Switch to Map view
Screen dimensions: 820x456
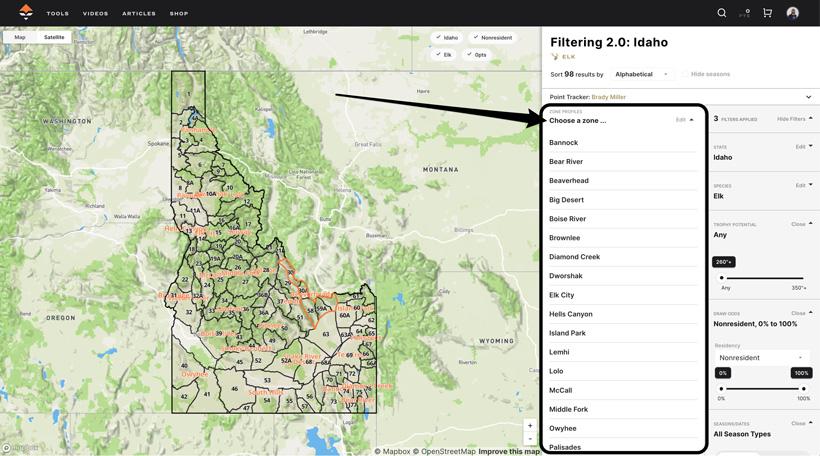click(x=20, y=37)
